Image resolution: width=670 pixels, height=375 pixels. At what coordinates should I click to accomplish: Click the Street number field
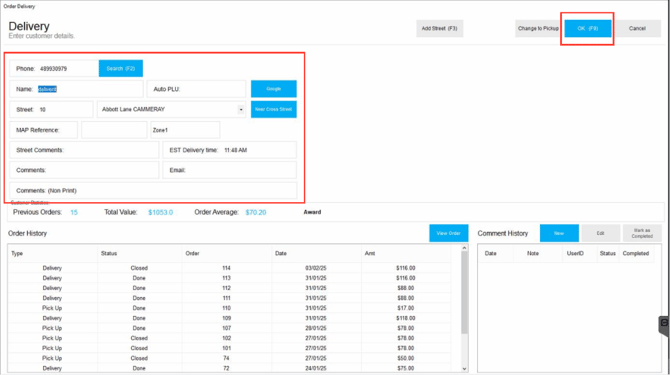51,109
